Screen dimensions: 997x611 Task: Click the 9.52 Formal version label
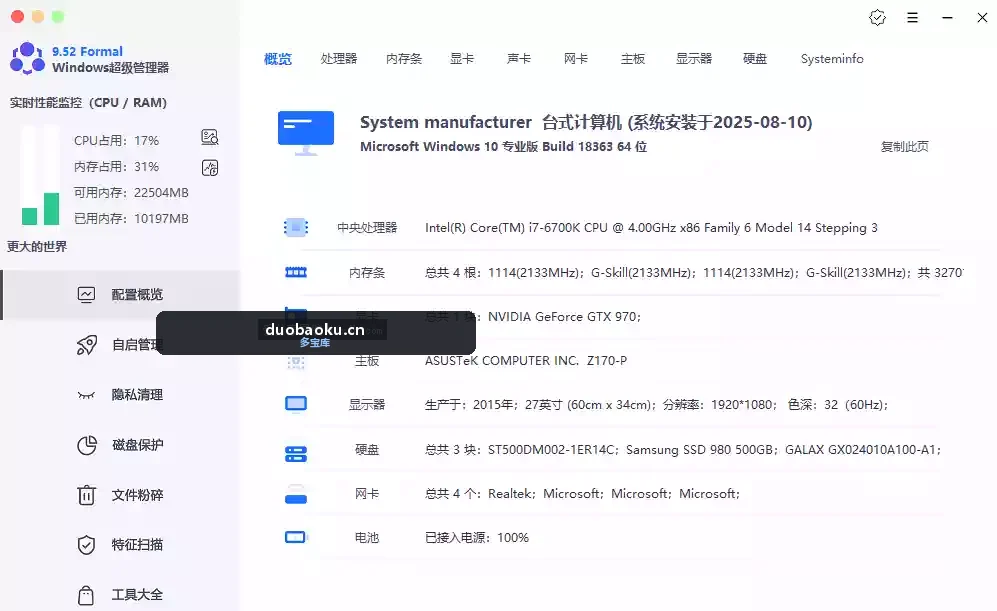tap(87, 51)
